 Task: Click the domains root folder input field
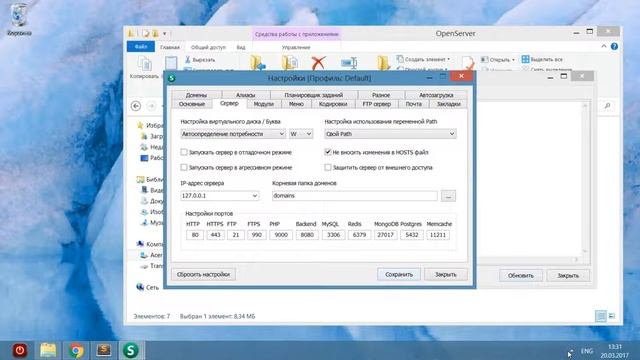point(355,196)
